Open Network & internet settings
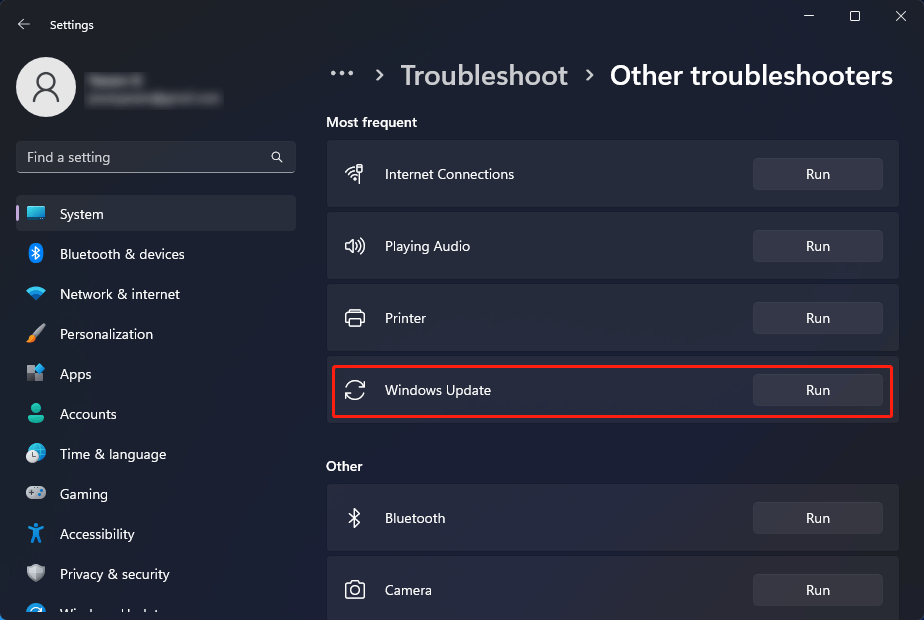 pos(156,293)
